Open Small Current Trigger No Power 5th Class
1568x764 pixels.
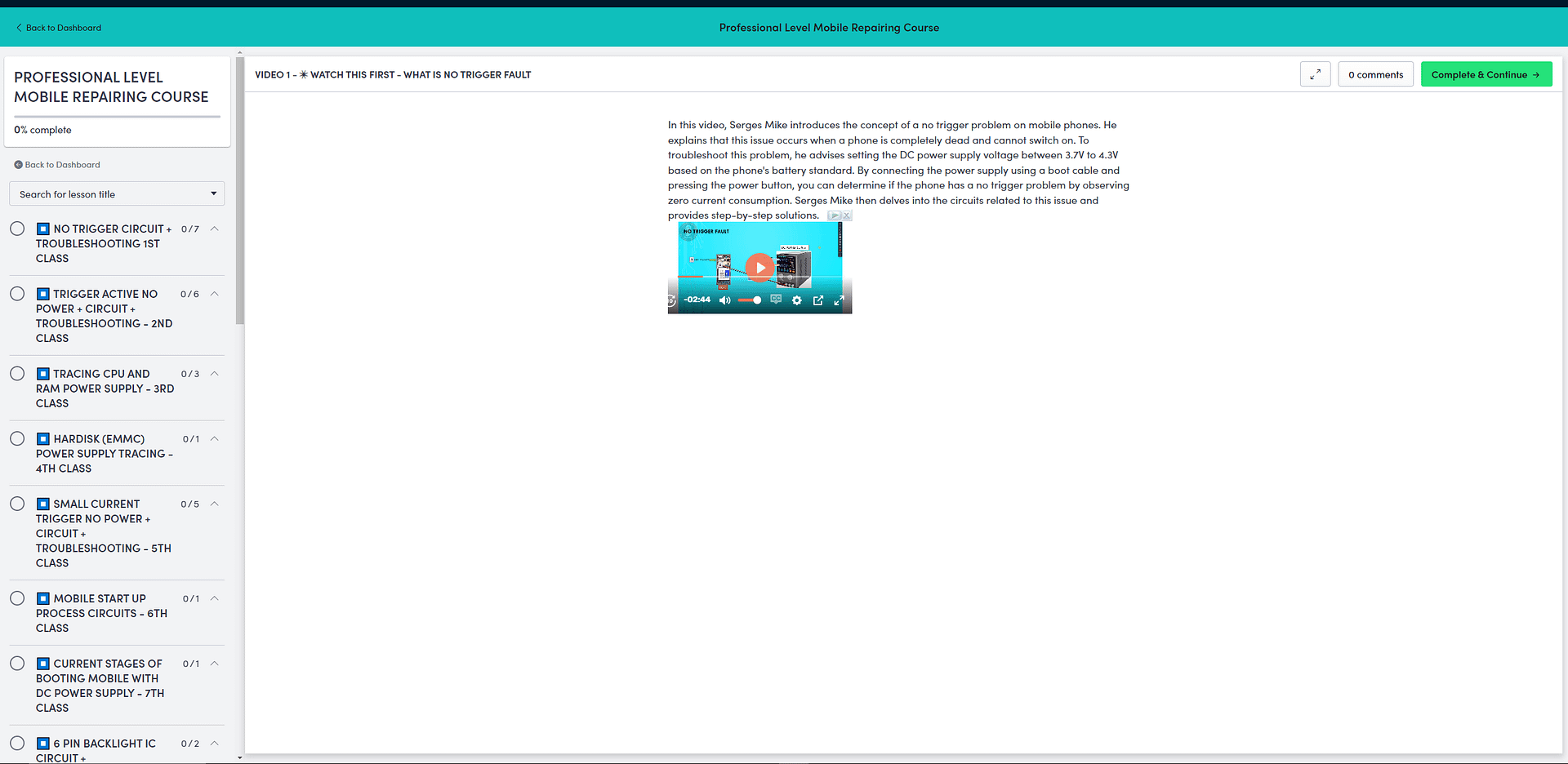click(x=103, y=533)
